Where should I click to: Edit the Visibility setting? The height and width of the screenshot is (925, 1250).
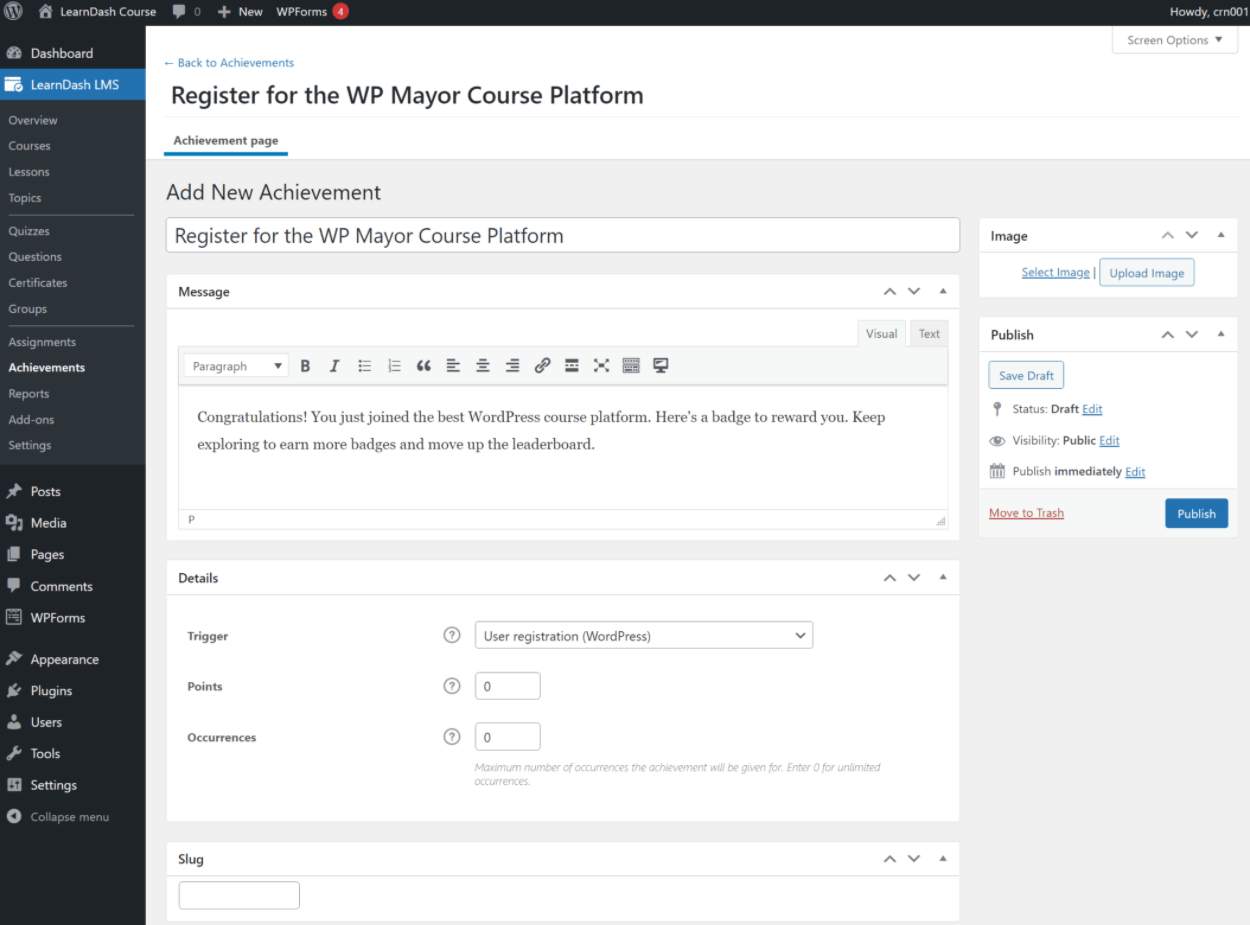pos(1109,440)
